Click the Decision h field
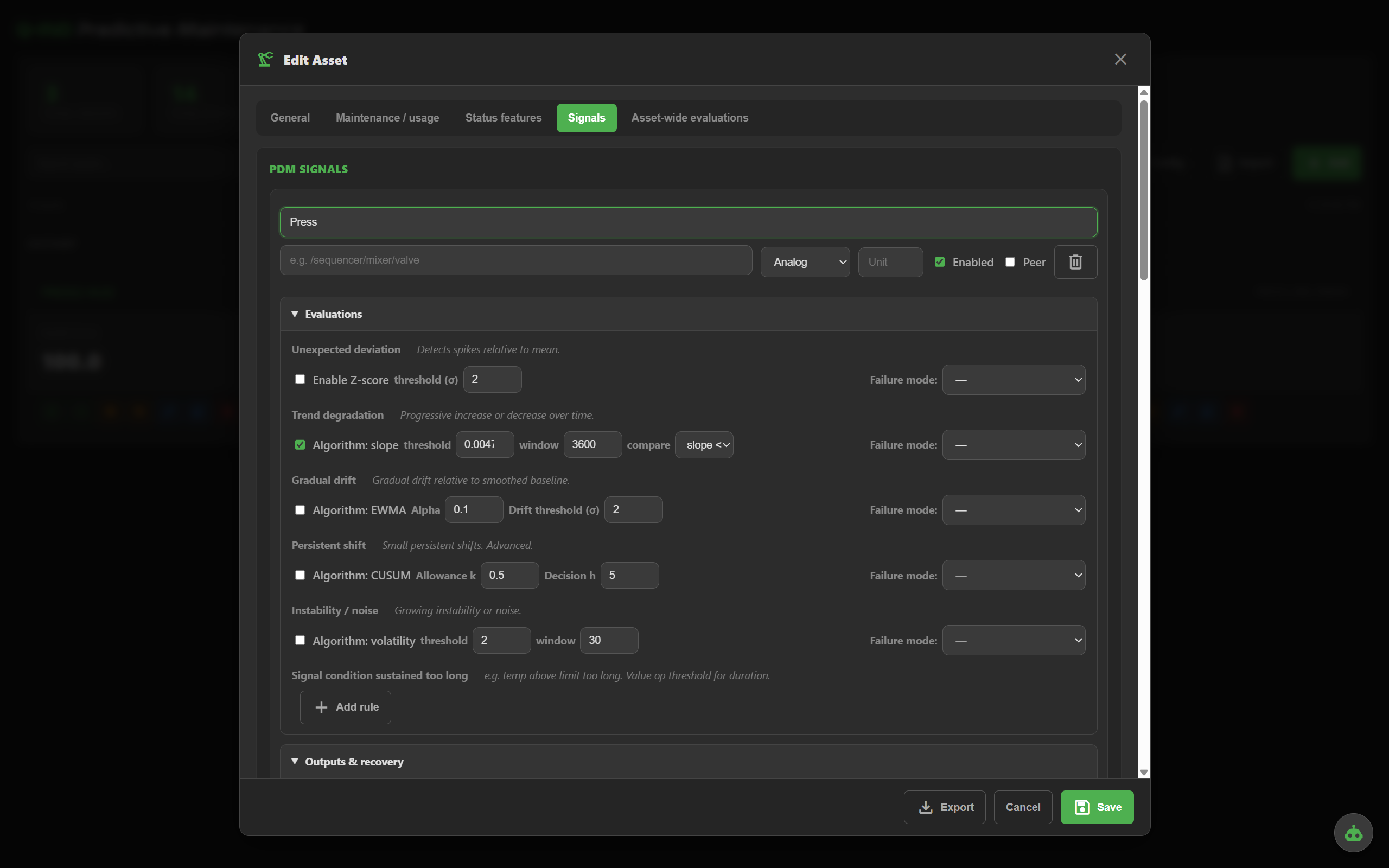 tap(629, 575)
